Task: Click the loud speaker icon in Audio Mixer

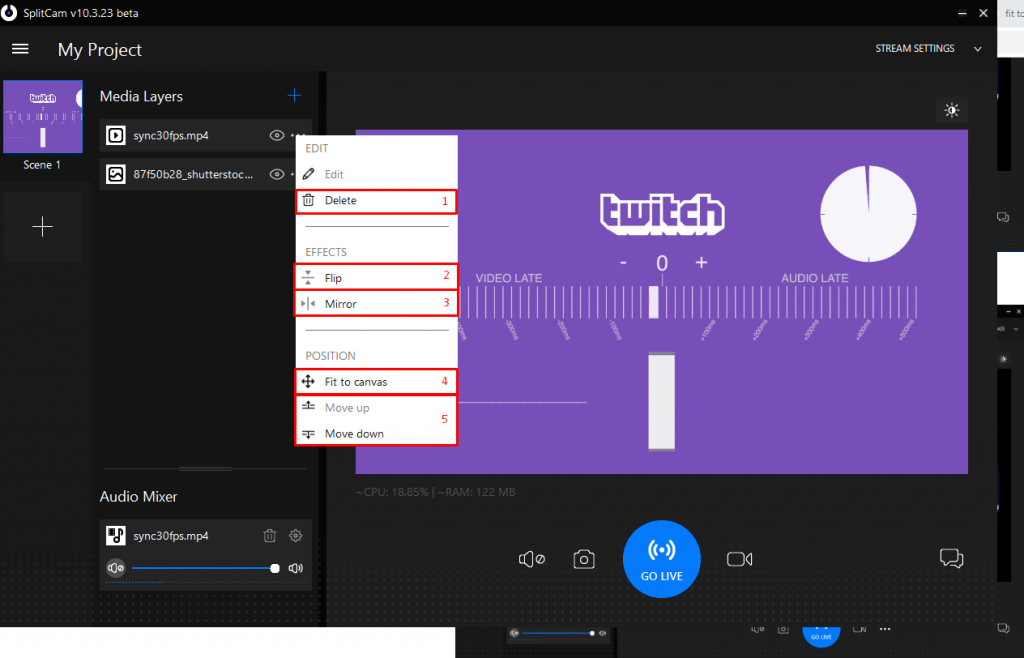Action: pyautogui.click(x=296, y=568)
